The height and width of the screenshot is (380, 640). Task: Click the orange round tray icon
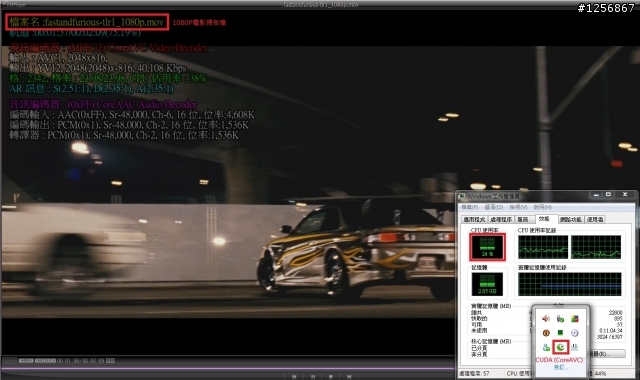[x=546, y=333]
